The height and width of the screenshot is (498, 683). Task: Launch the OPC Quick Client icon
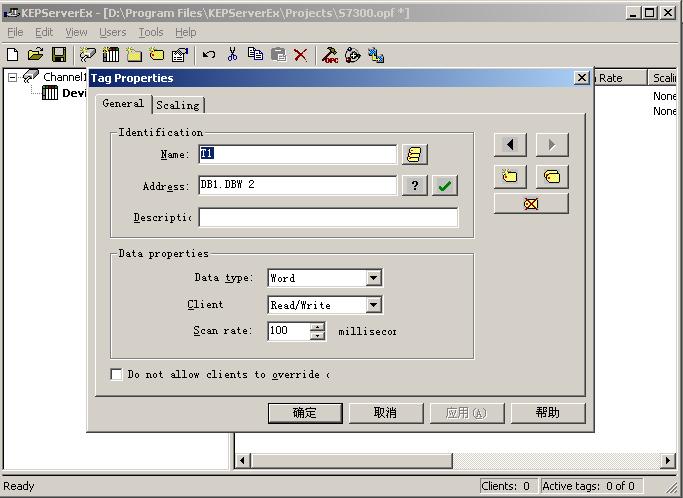pyautogui.click(x=330, y=55)
